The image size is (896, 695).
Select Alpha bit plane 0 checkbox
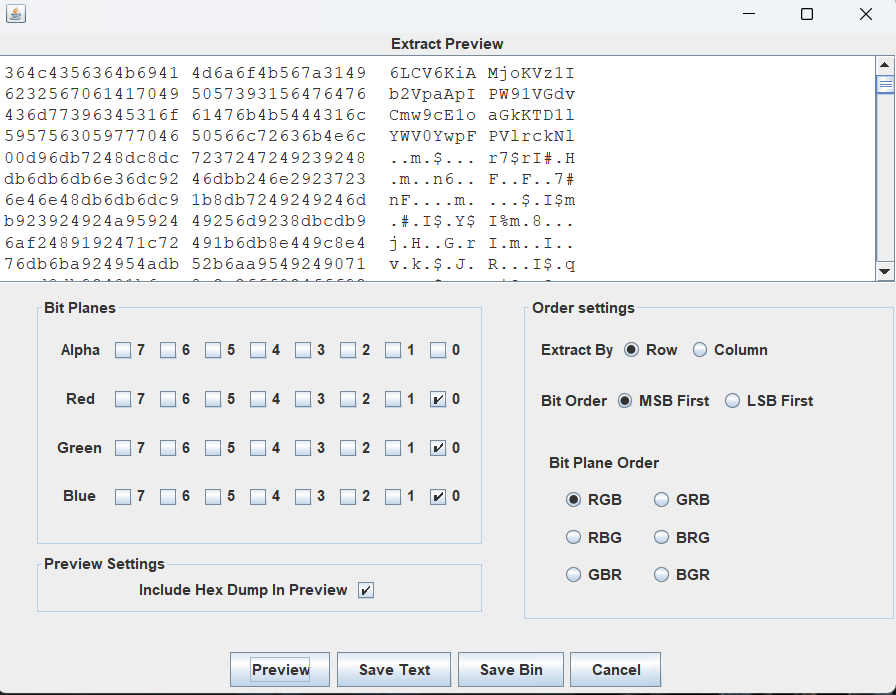pyautogui.click(x=438, y=350)
